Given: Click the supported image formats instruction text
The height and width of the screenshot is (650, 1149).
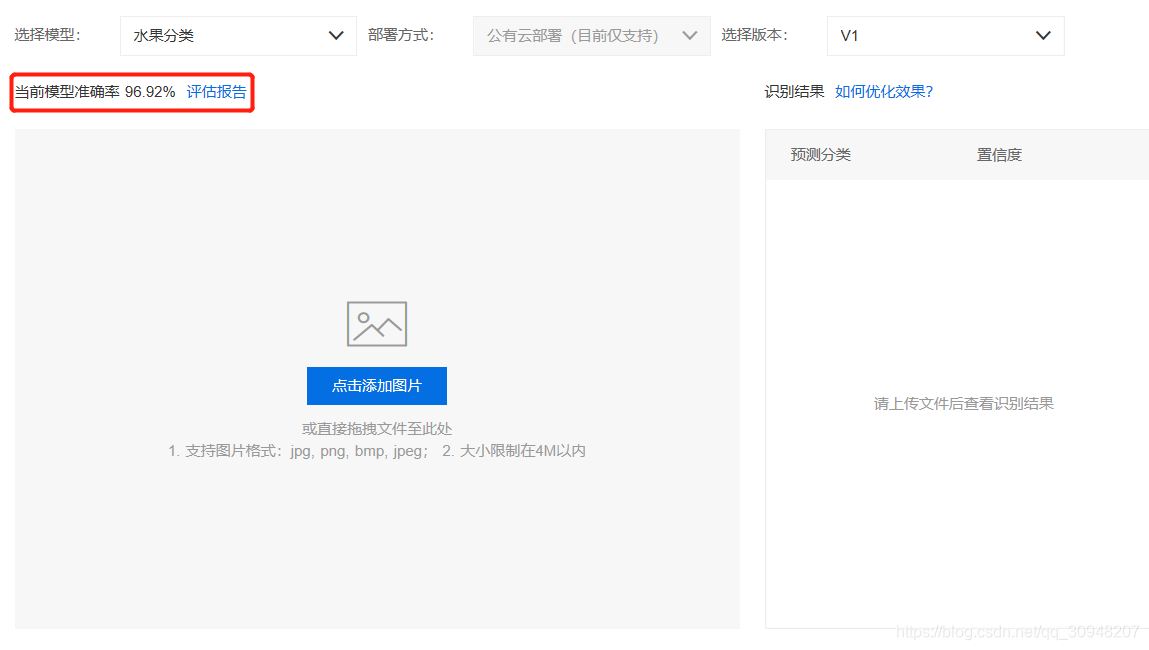Looking at the screenshot, I should 376,450.
